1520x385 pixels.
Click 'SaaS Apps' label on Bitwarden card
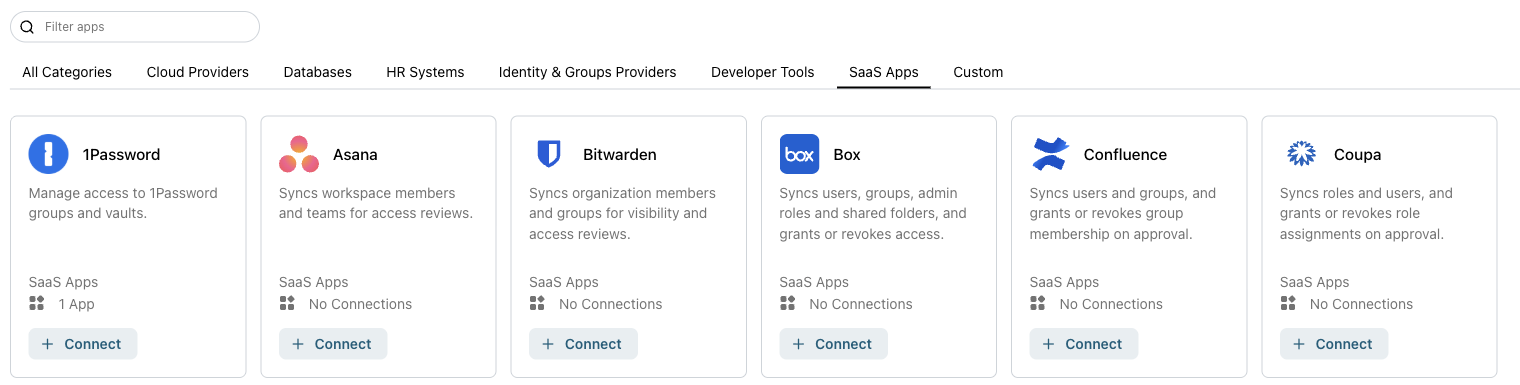tap(564, 282)
